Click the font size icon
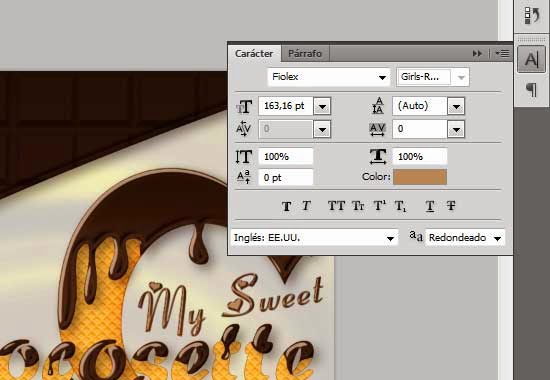Screen dimensions: 550x380 244,106
